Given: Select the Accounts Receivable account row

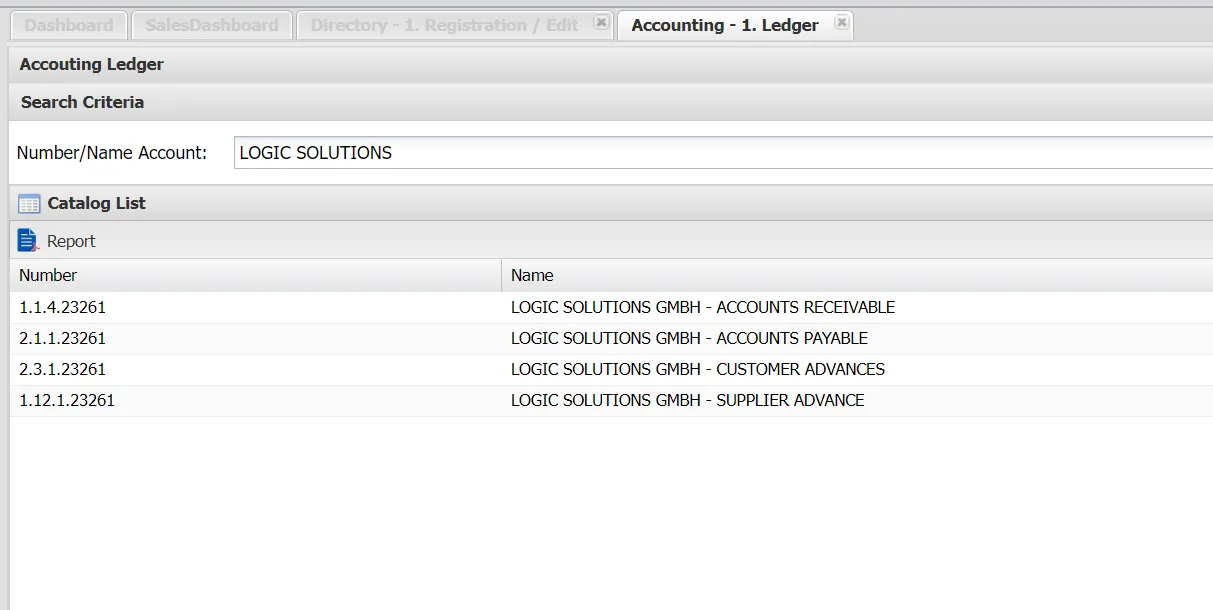Looking at the screenshot, I should pos(702,307).
